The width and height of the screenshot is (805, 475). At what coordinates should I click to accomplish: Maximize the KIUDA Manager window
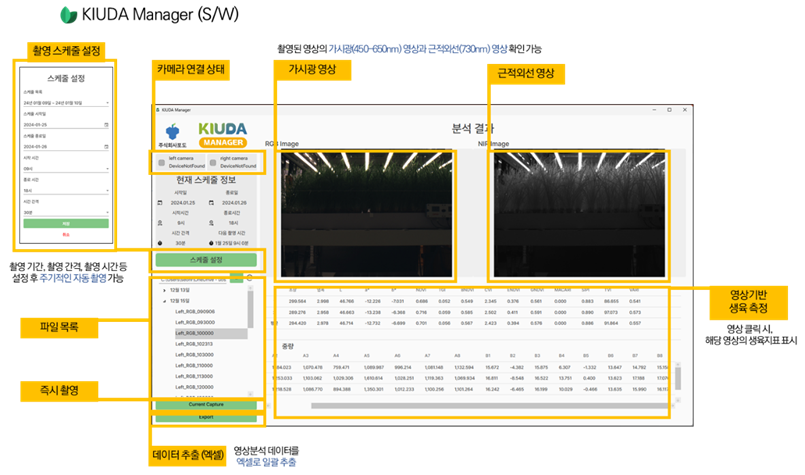pyautogui.click(x=669, y=110)
